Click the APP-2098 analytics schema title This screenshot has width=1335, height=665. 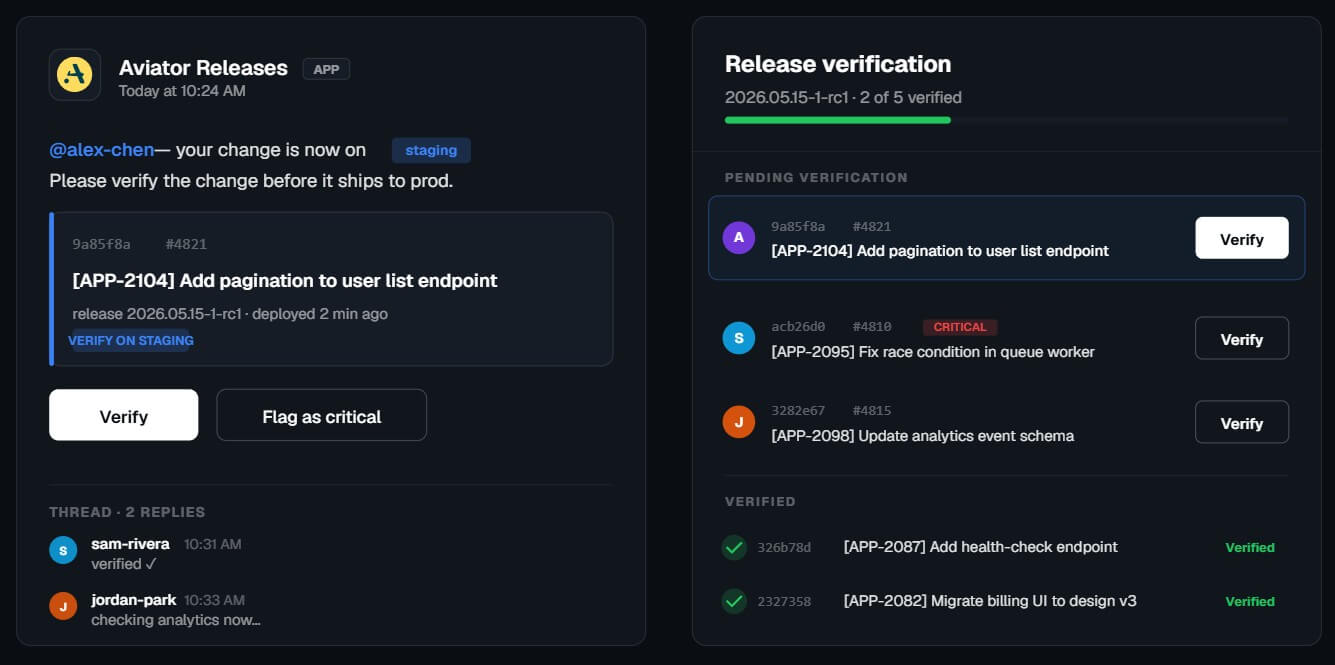pos(923,436)
